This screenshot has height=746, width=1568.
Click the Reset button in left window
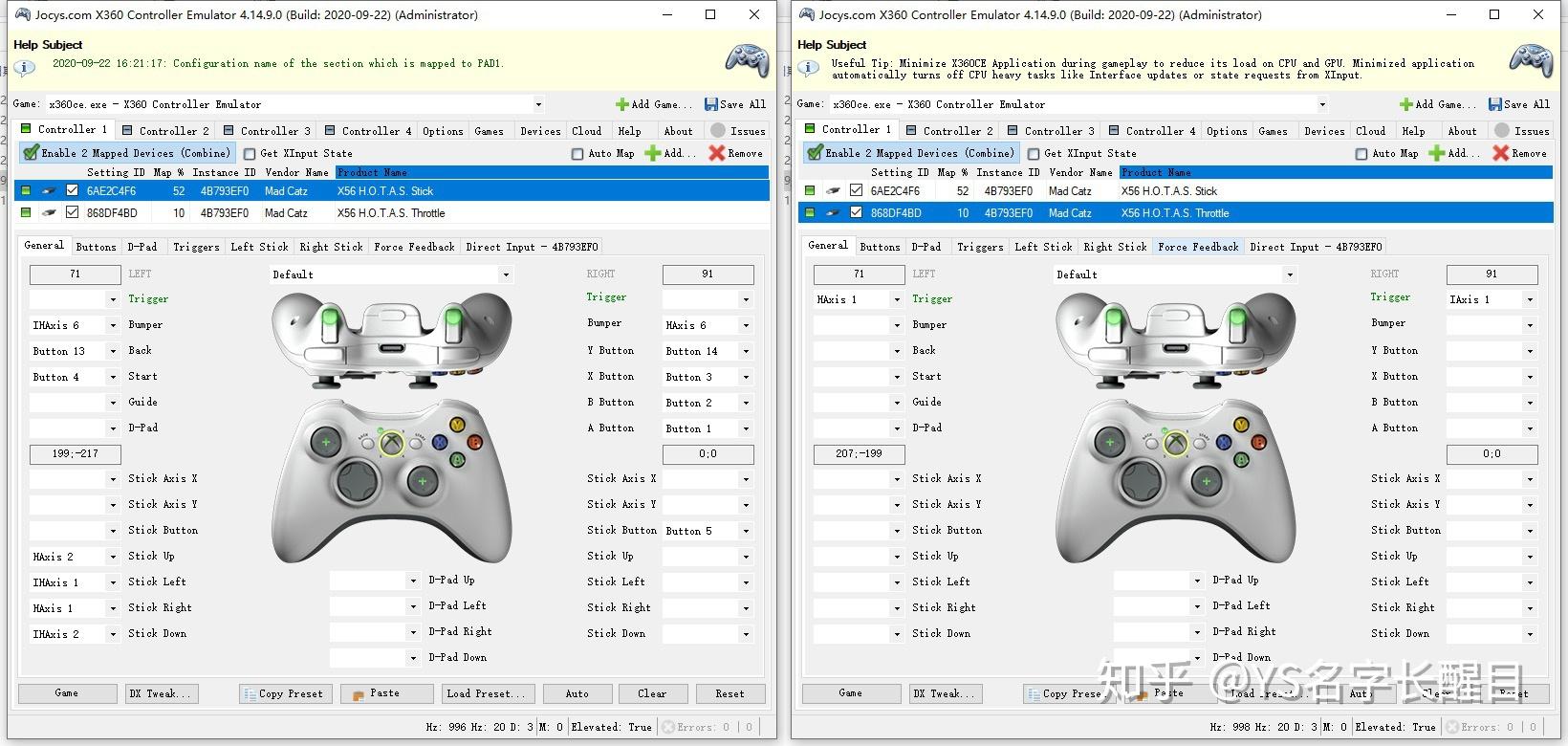[x=730, y=694]
